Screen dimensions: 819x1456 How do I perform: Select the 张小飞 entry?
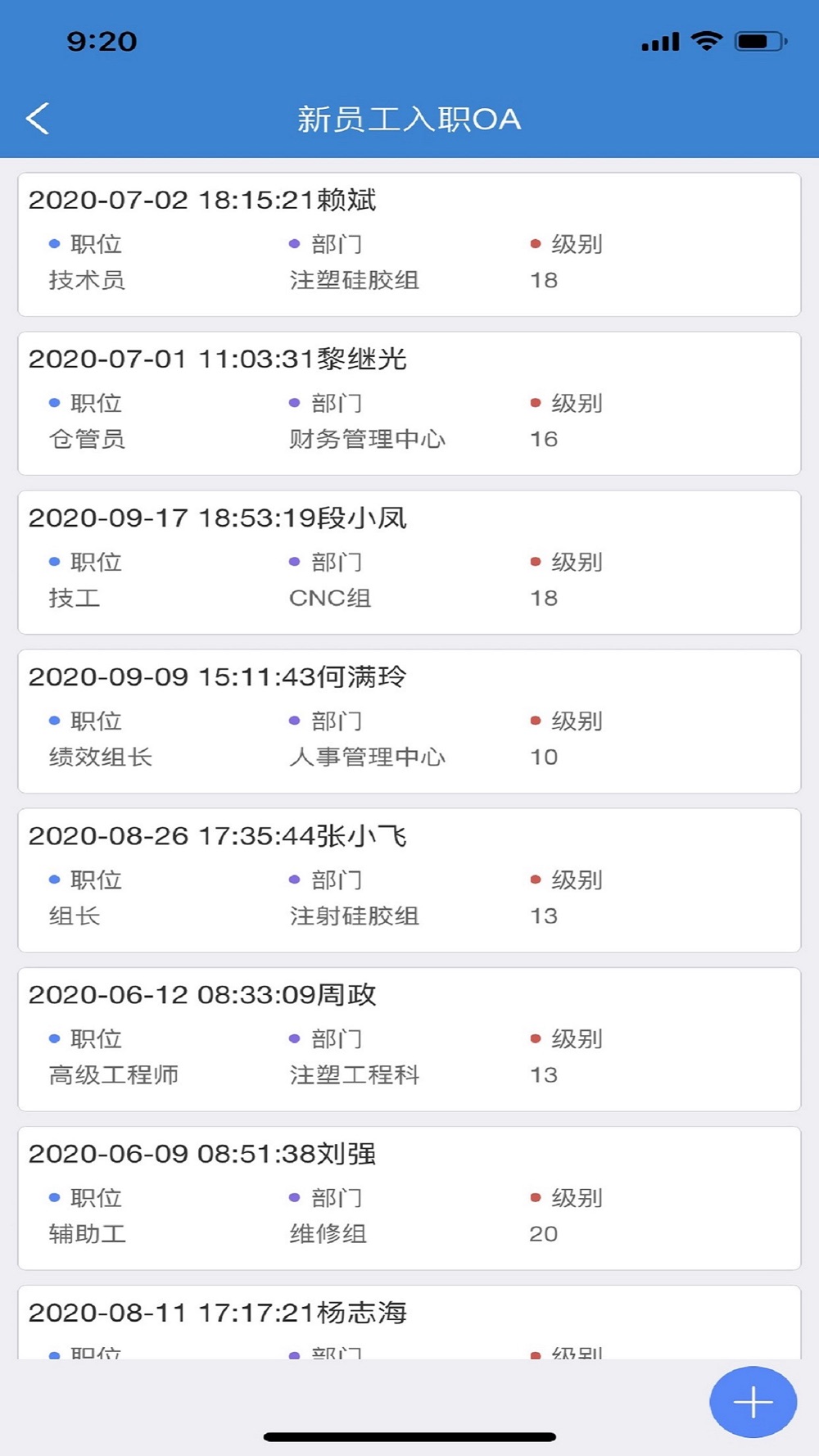click(x=409, y=879)
